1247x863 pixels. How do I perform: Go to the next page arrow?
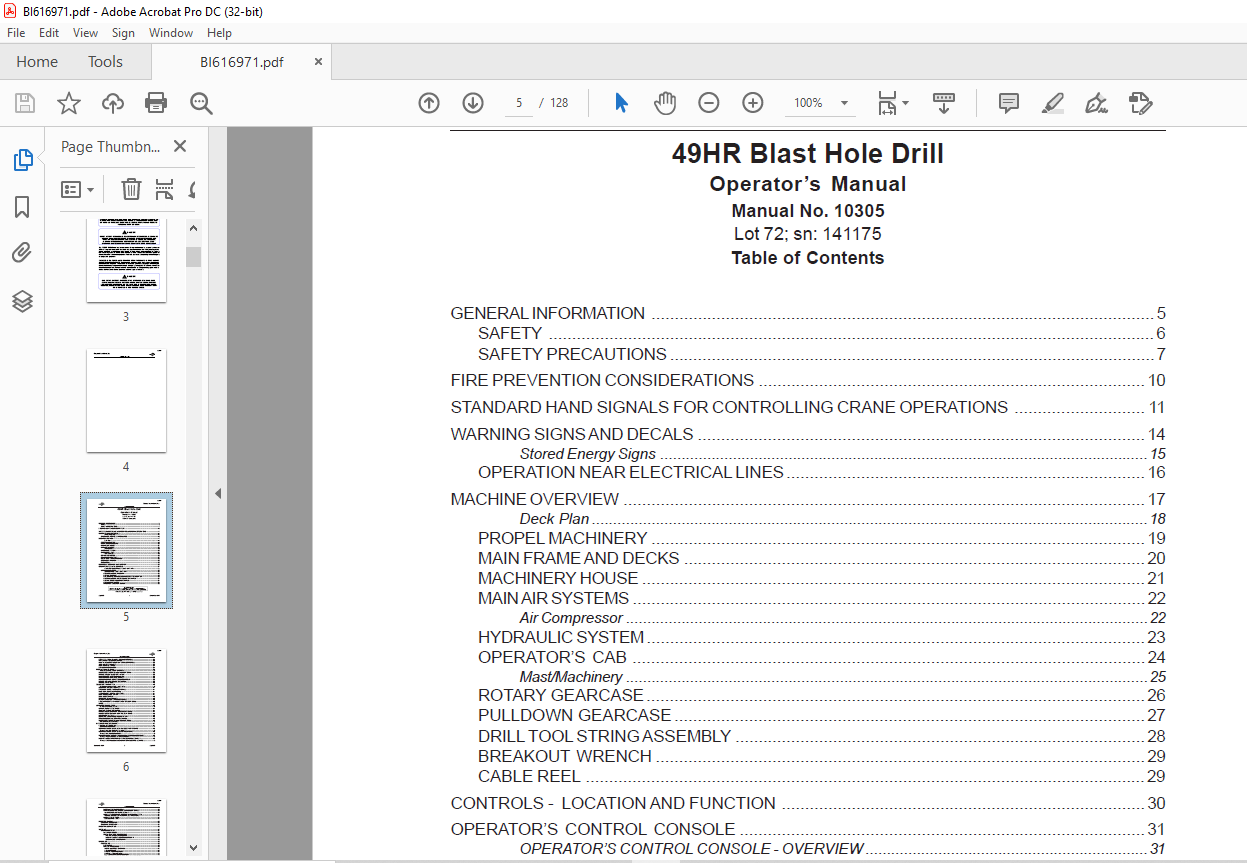[473, 103]
